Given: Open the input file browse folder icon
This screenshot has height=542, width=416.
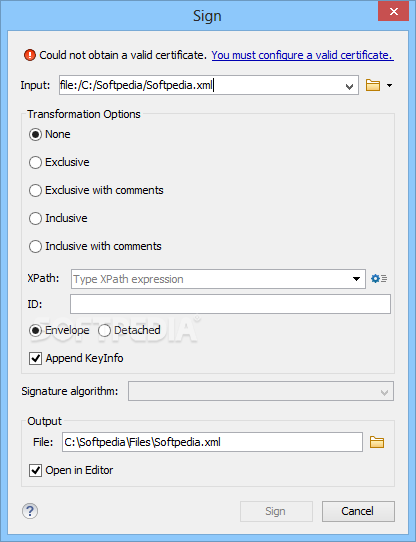Looking at the screenshot, I should click(373, 85).
